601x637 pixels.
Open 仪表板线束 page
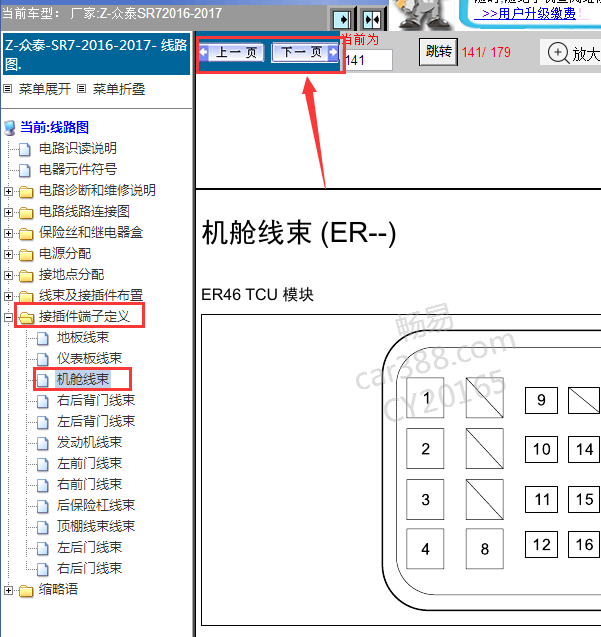click(x=89, y=358)
